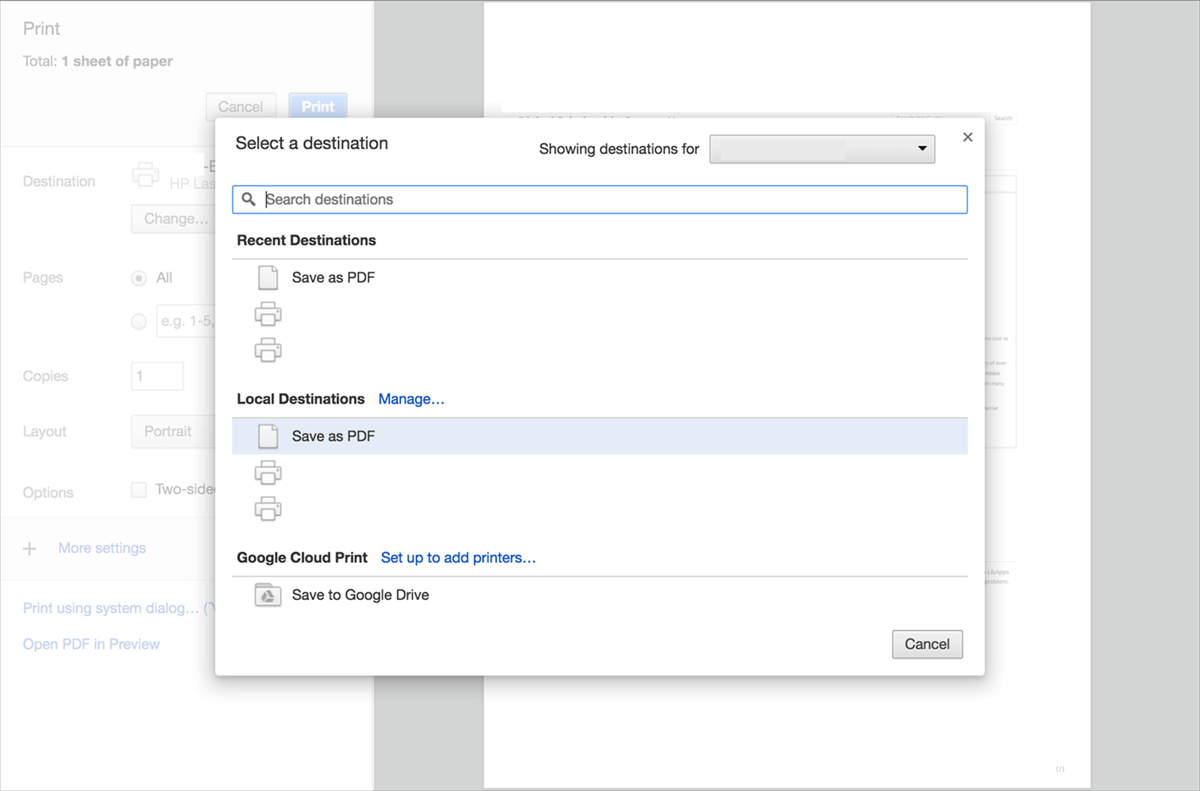Image resolution: width=1200 pixels, height=791 pixels.
Task: Click Set up to add printers… link
Action: coord(458,558)
